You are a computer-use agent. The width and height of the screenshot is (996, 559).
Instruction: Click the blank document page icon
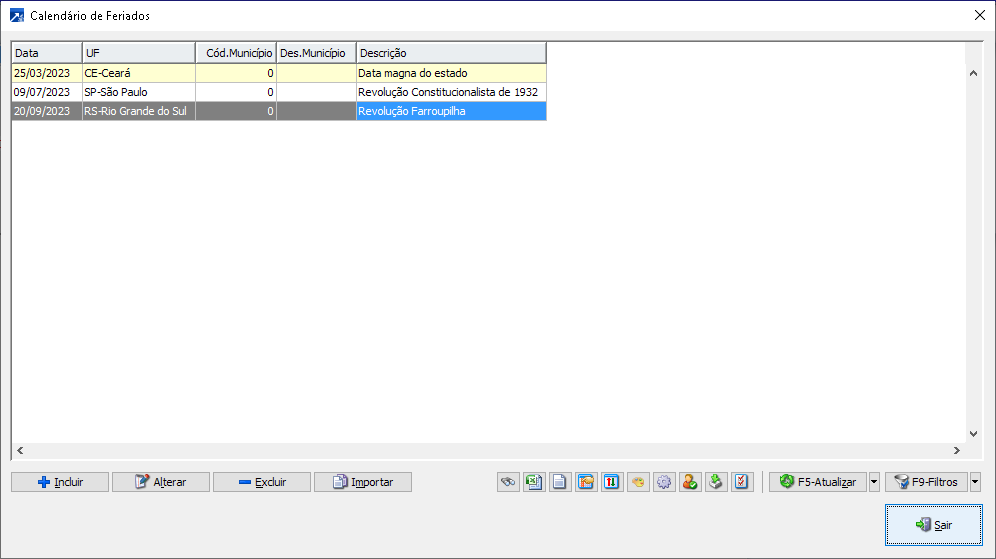click(560, 482)
